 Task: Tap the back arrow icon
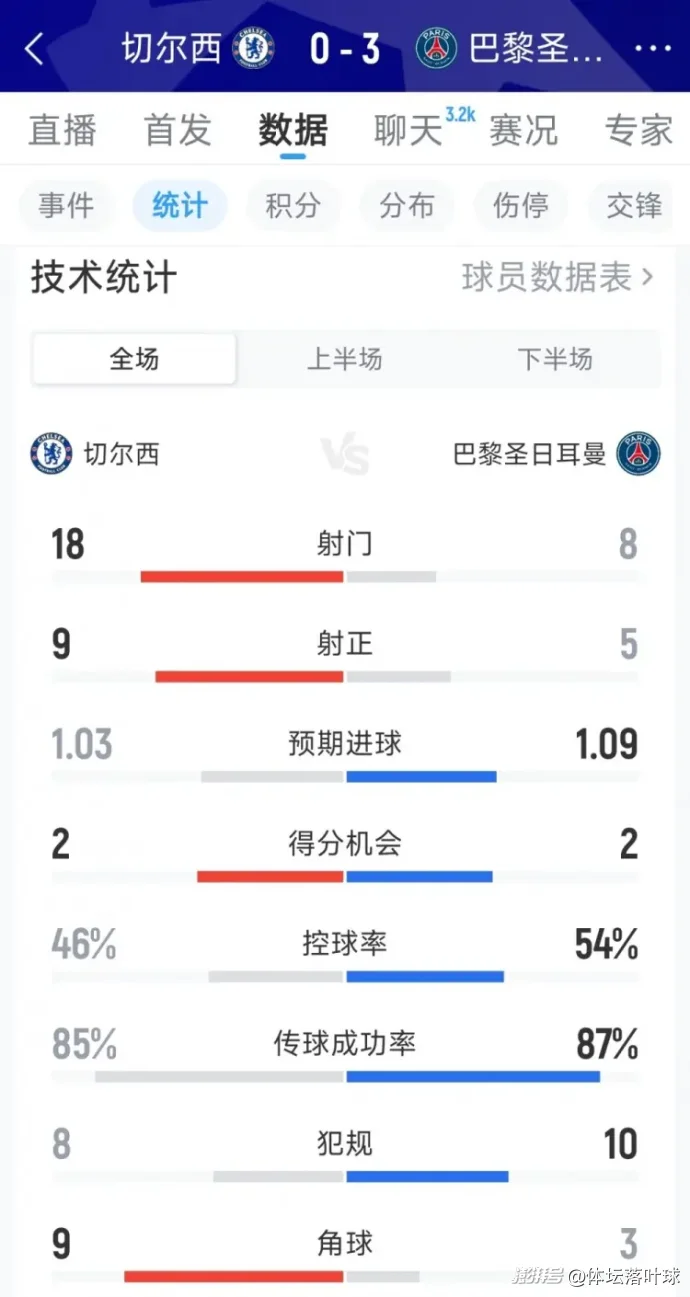(34, 48)
